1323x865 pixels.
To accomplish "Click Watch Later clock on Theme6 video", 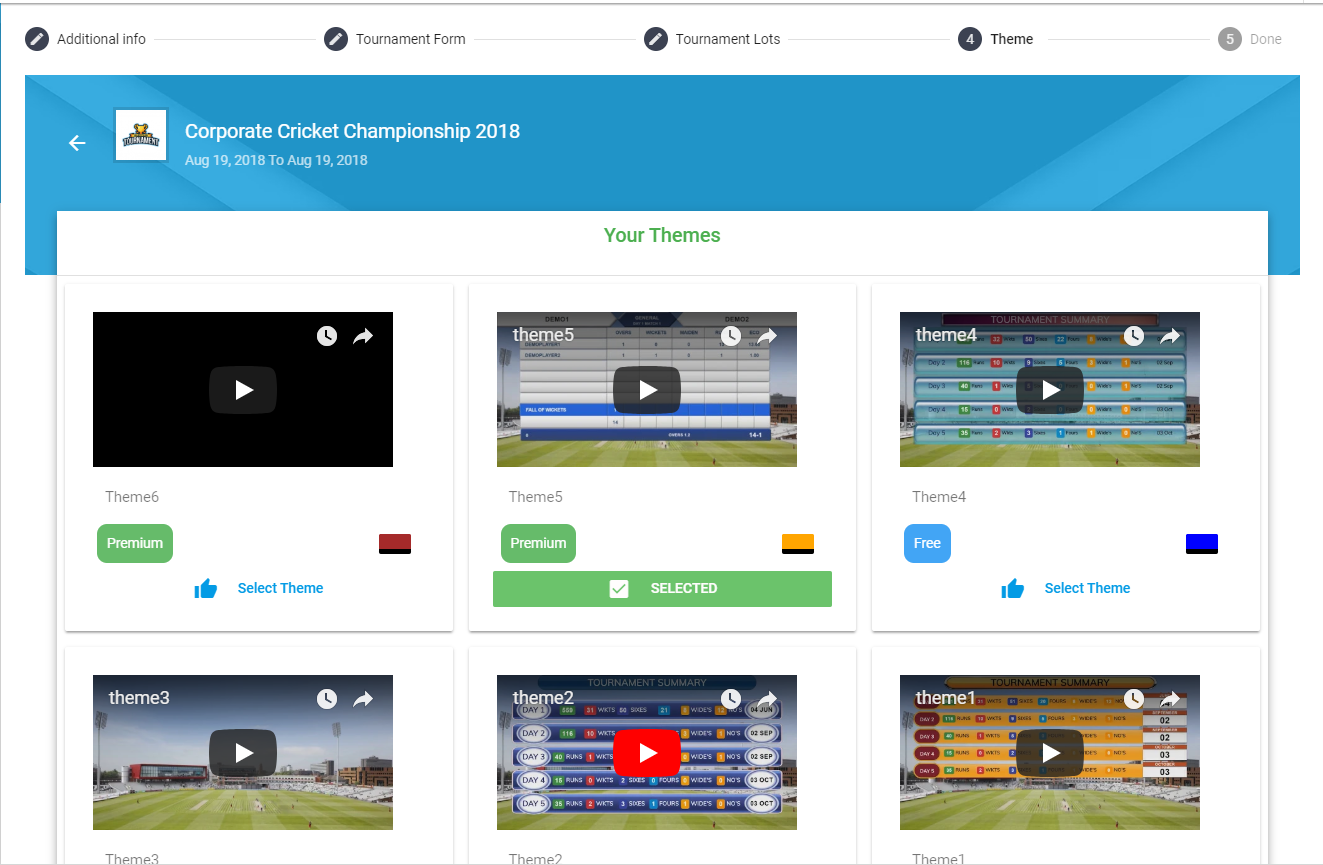I will pos(327,336).
